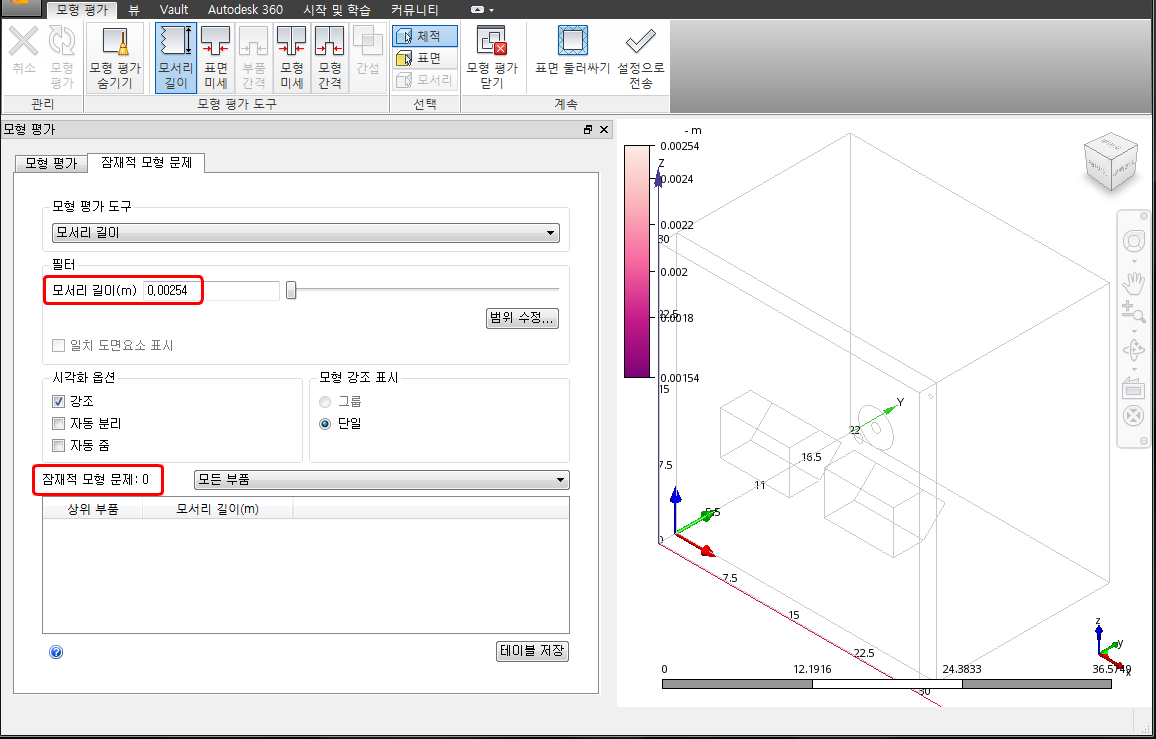Click the 테이블 저장 button
The width and height of the screenshot is (1156, 739).
[x=532, y=651]
